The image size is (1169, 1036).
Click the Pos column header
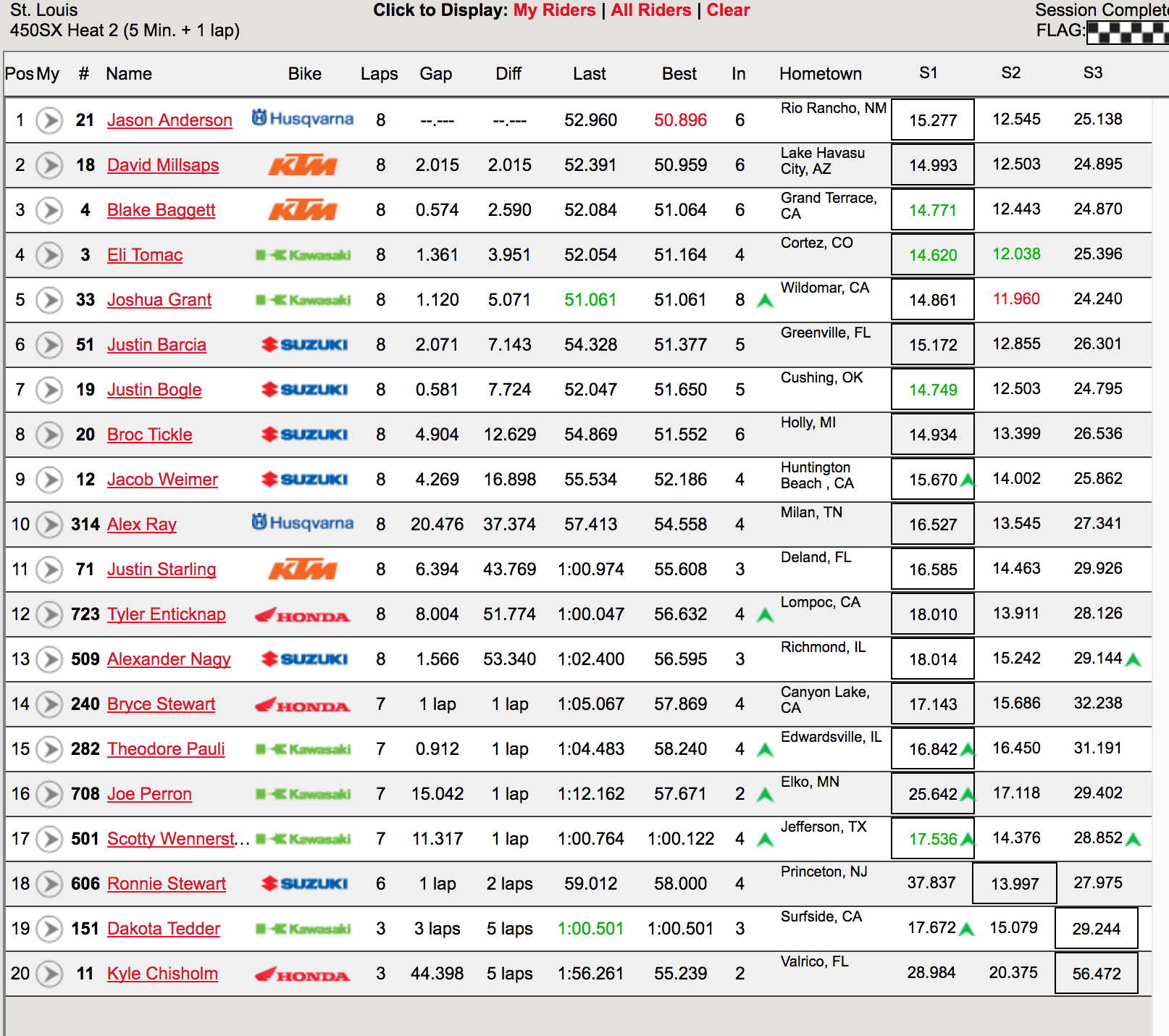pyautogui.click(x=19, y=74)
